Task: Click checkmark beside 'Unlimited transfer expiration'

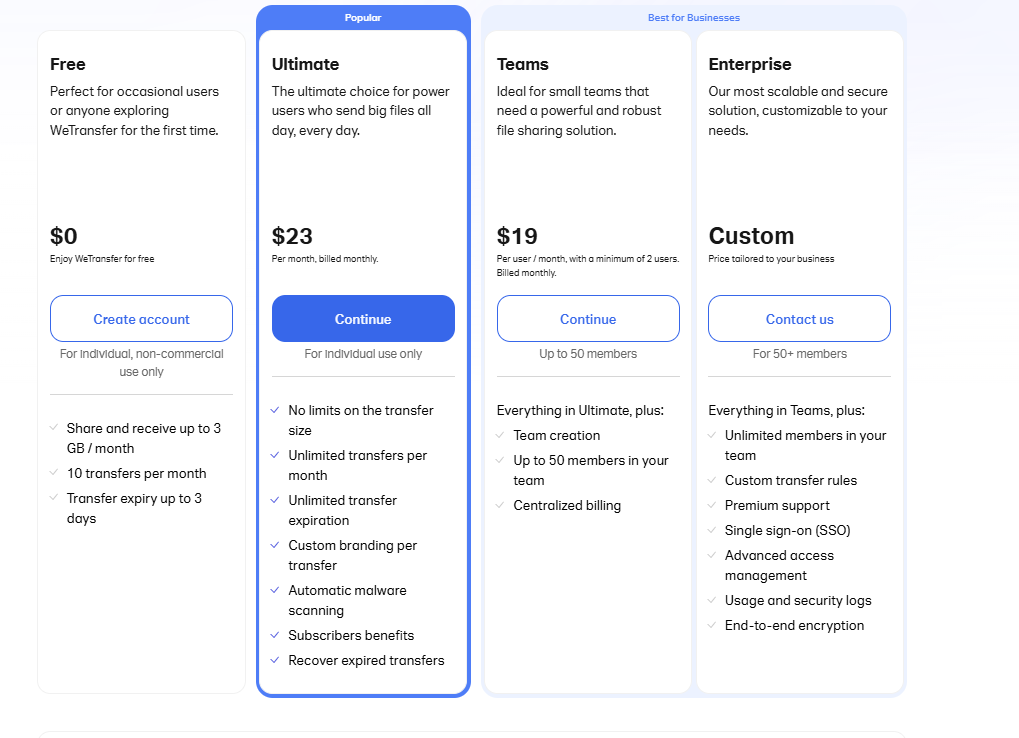Action: point(275,500)
